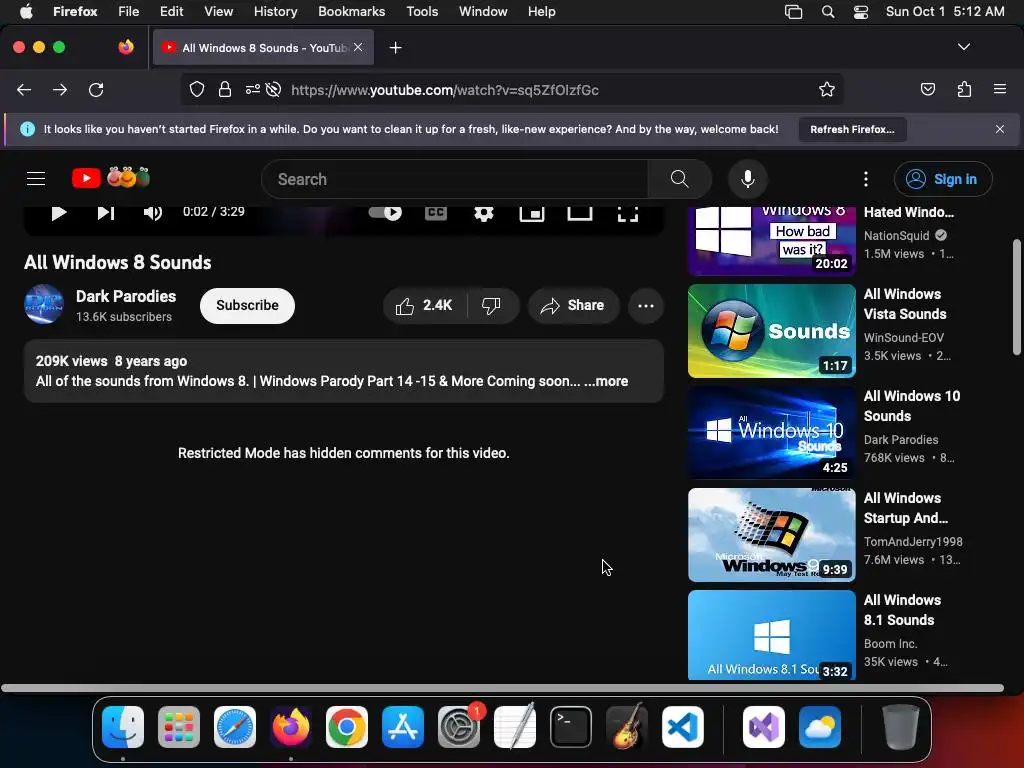List all tabs dropdown arrow
This screenshot has height=768, width=1024.
[964, 47]
